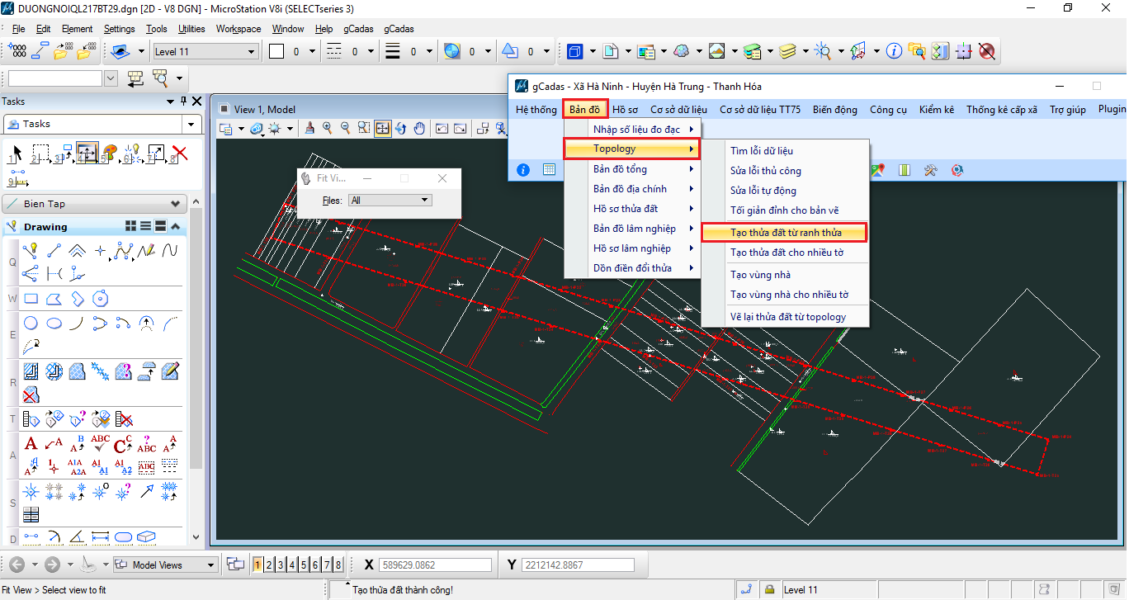
Task: Select 'Sửa lỗi tự động' from the submenu
Action: pos(763,190)
